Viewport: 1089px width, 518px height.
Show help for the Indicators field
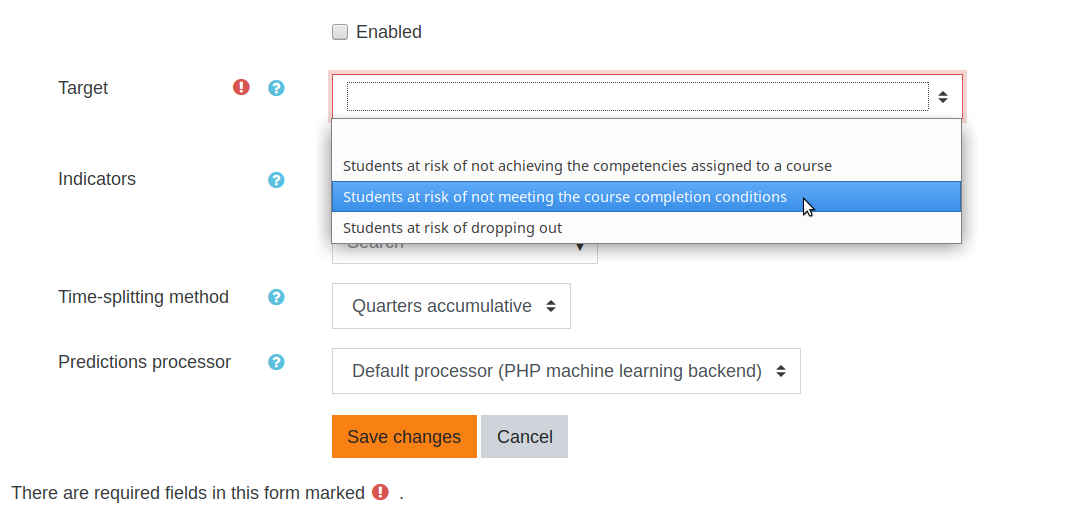[x=276, y=180]
